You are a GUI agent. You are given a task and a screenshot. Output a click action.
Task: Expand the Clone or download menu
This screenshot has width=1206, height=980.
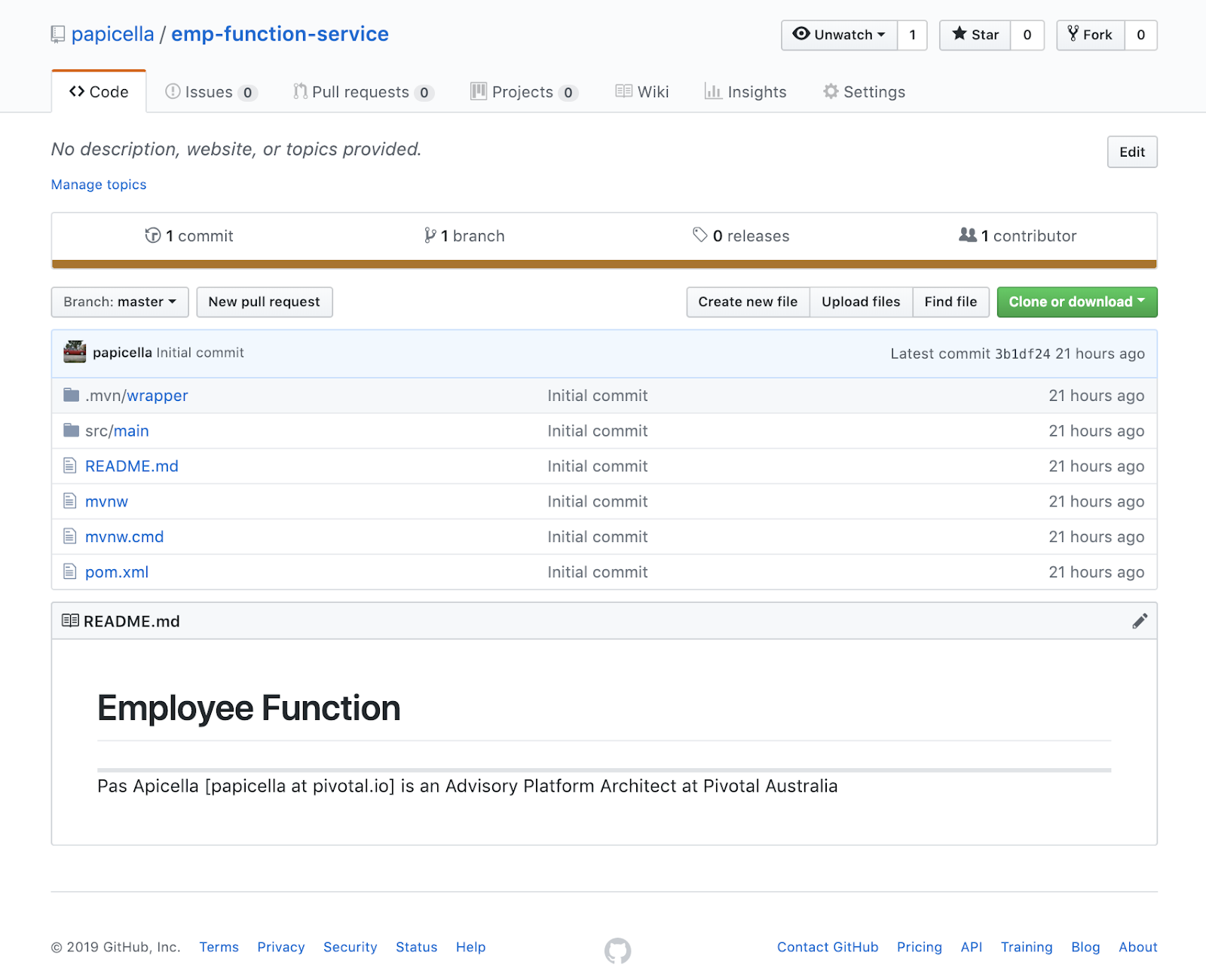coord(1077,302)
